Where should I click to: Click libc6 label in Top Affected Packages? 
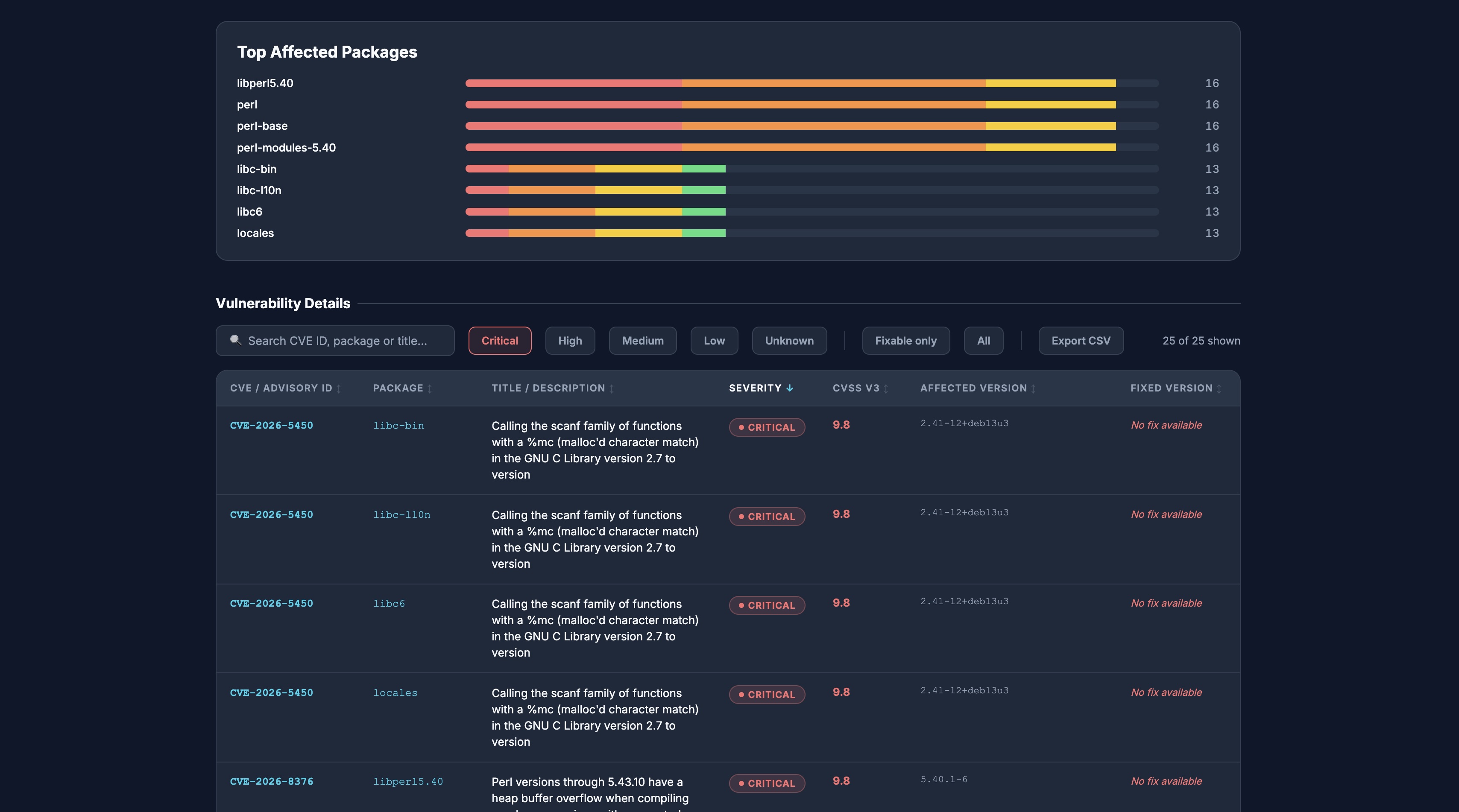249,212
